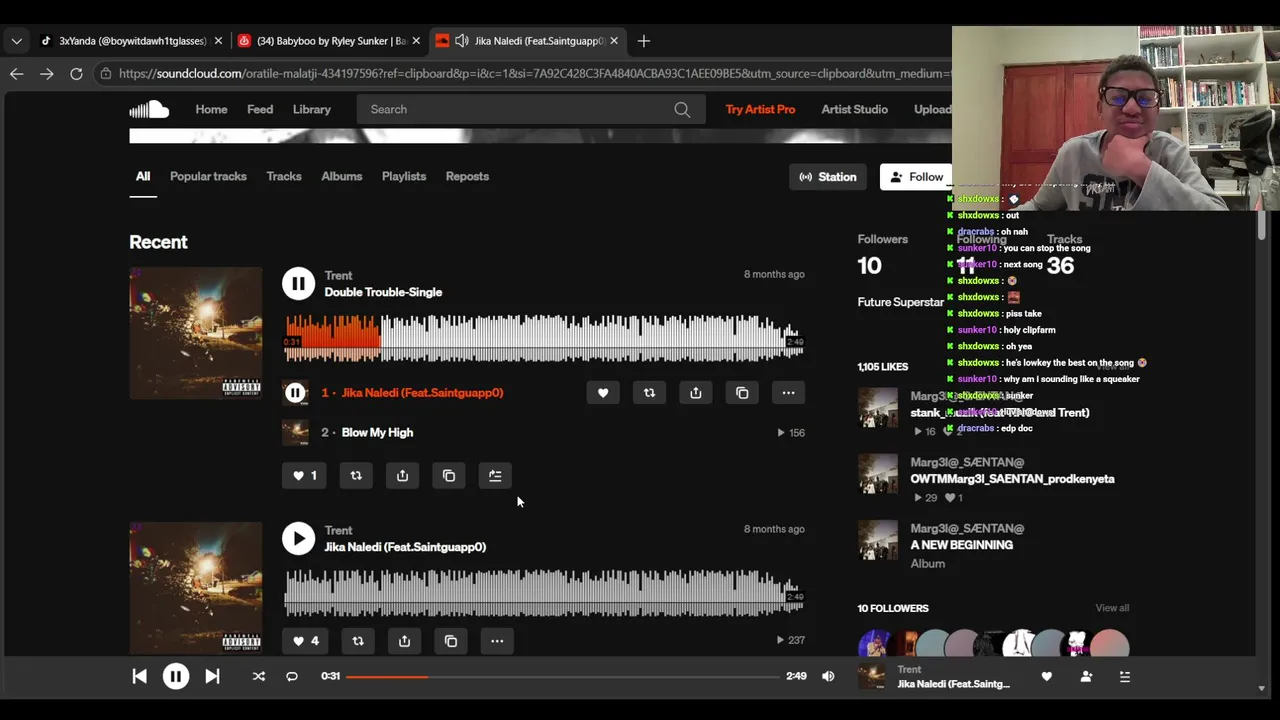Seek within the Double Trouble-Single waveform
Viewport: 1280px width, 720px height.
pyautogui.click(x=543, y=338)
